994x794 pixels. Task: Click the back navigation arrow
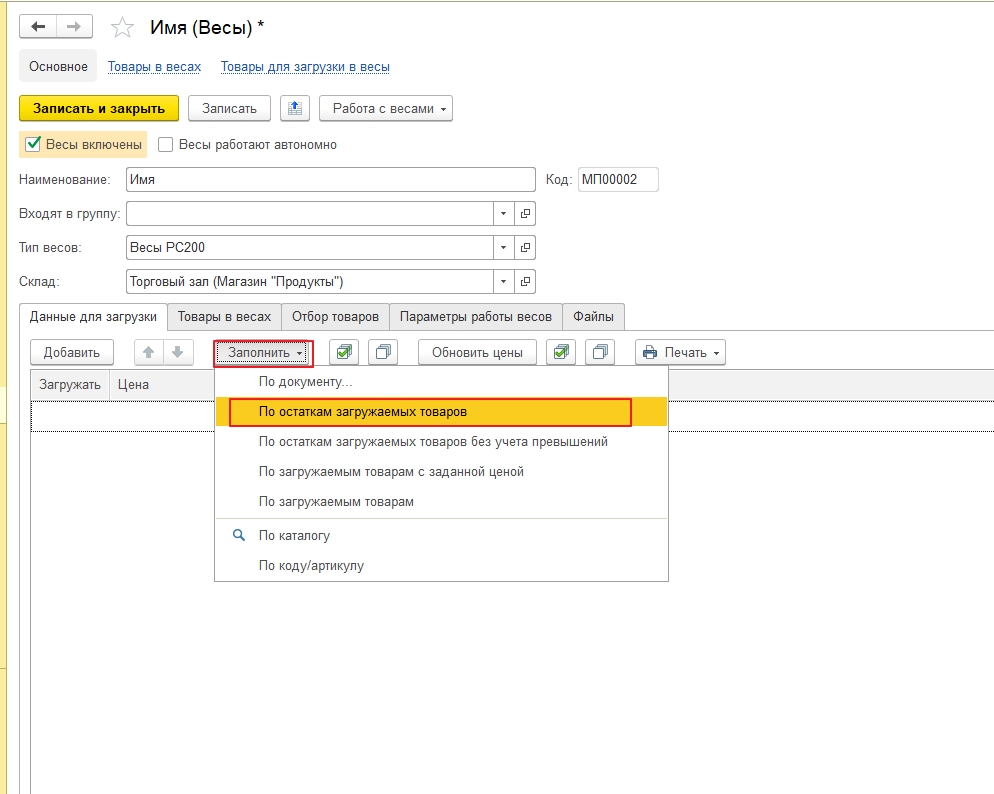[x=38, y=27]
